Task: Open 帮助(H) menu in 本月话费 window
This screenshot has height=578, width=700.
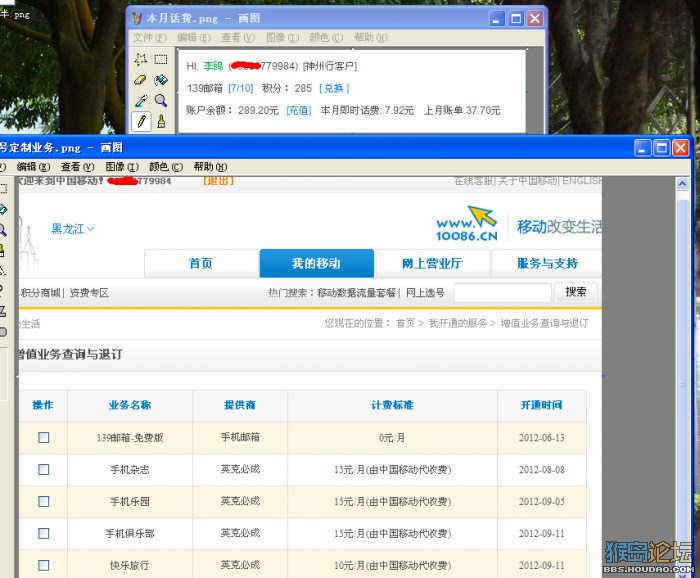Action: (371, 38)
